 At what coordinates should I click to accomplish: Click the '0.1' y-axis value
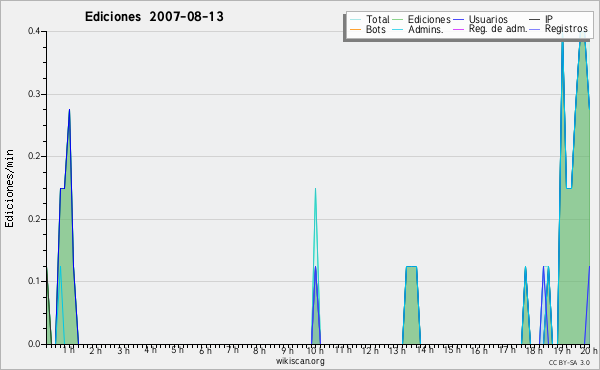[x=34, y=281]
